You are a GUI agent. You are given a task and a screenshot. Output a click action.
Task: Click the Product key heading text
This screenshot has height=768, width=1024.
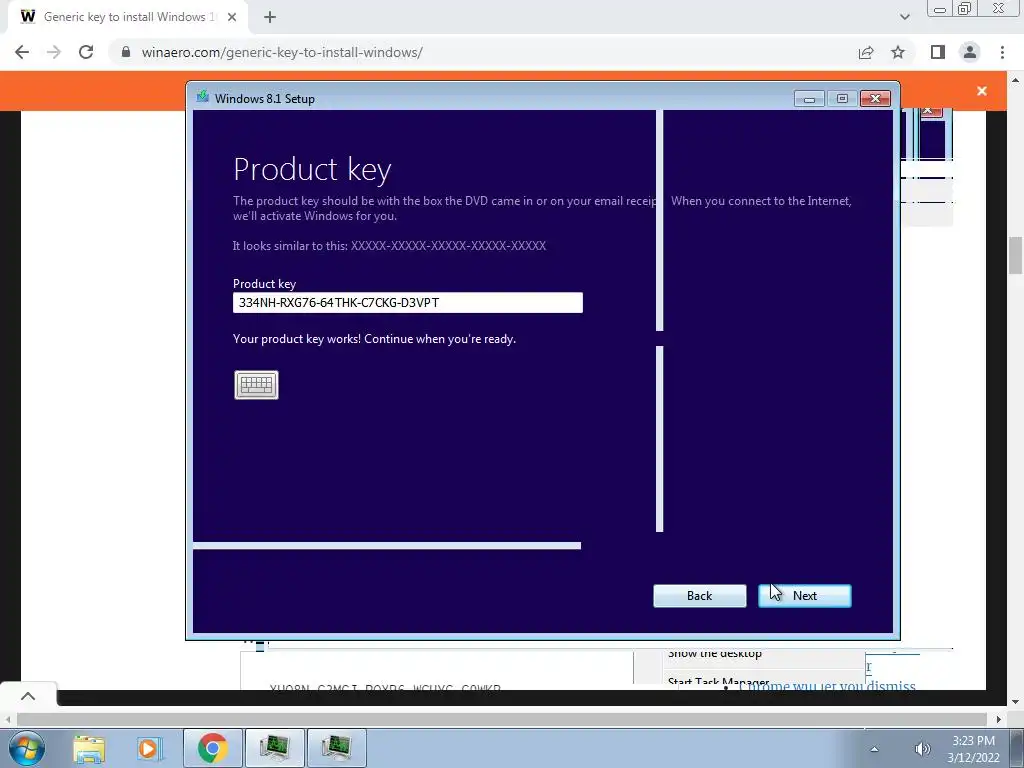tap(312, 169)
